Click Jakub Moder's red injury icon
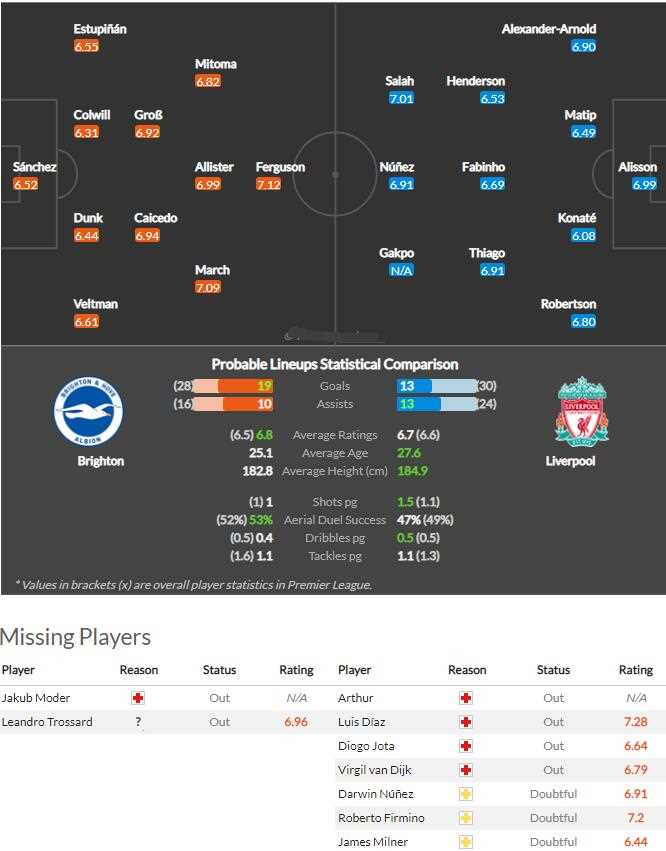 click(x=138, y=698)
